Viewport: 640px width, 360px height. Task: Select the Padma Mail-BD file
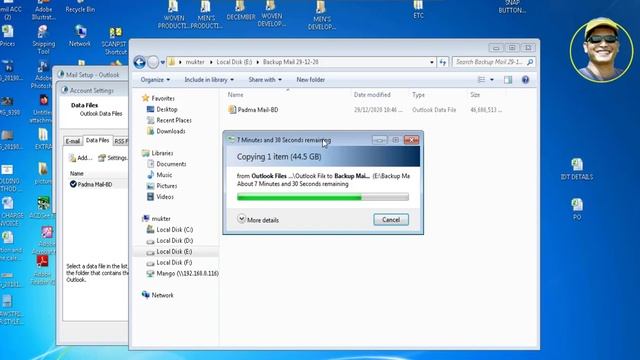point(258,110)
